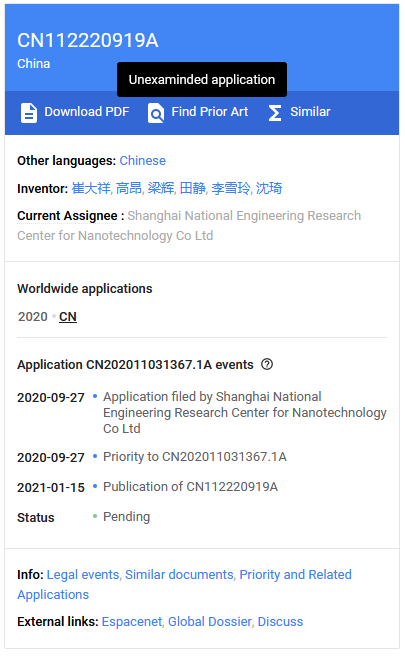Click the Pending status text
The width and height of the screenshot is (405, 659).
click(126, 517)
